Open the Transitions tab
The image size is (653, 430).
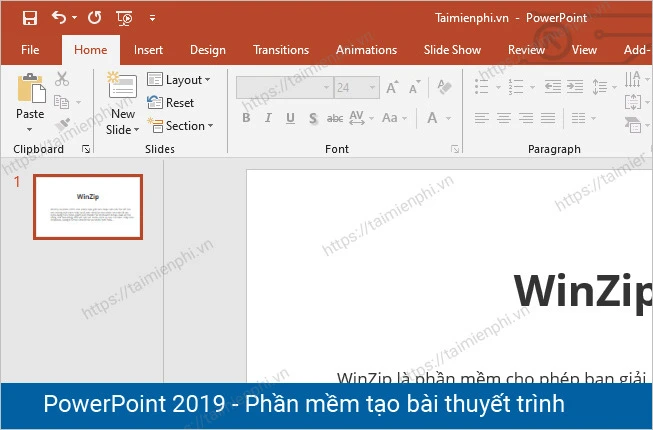[x=281, y=50]
